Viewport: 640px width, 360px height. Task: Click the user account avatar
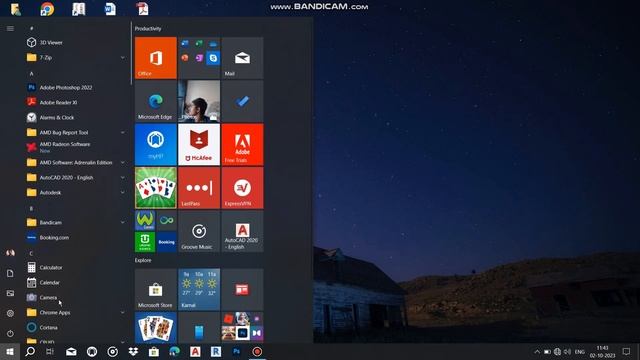(x=10, y=253)
